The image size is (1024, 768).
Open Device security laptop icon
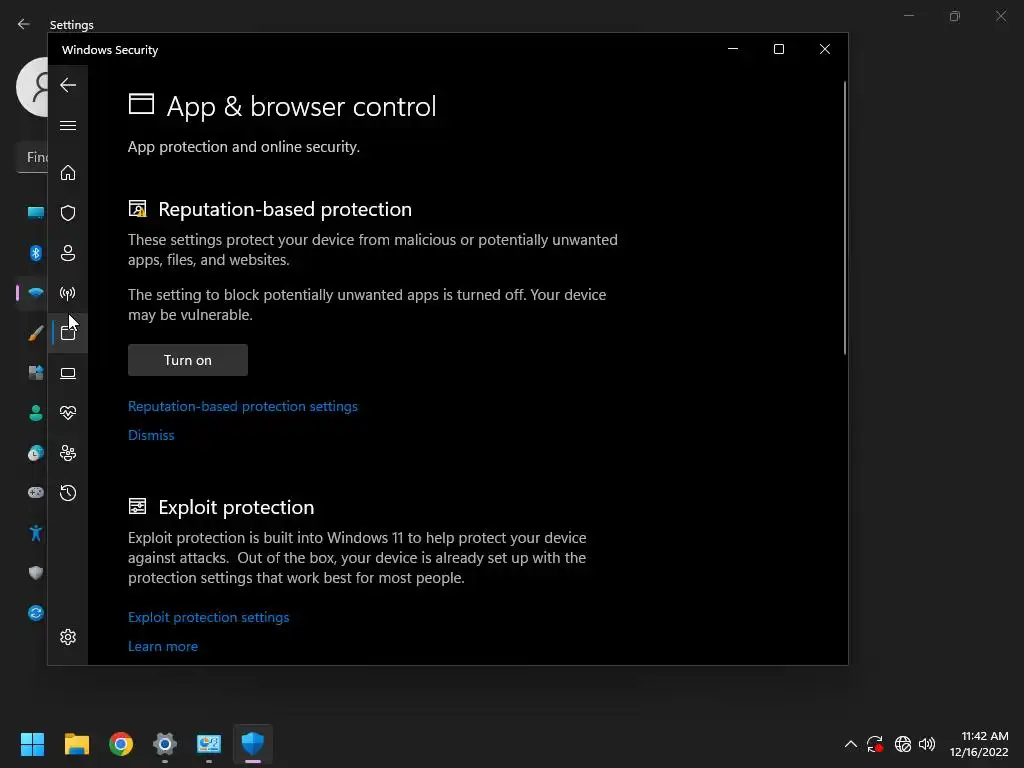(x=68, y=373)
